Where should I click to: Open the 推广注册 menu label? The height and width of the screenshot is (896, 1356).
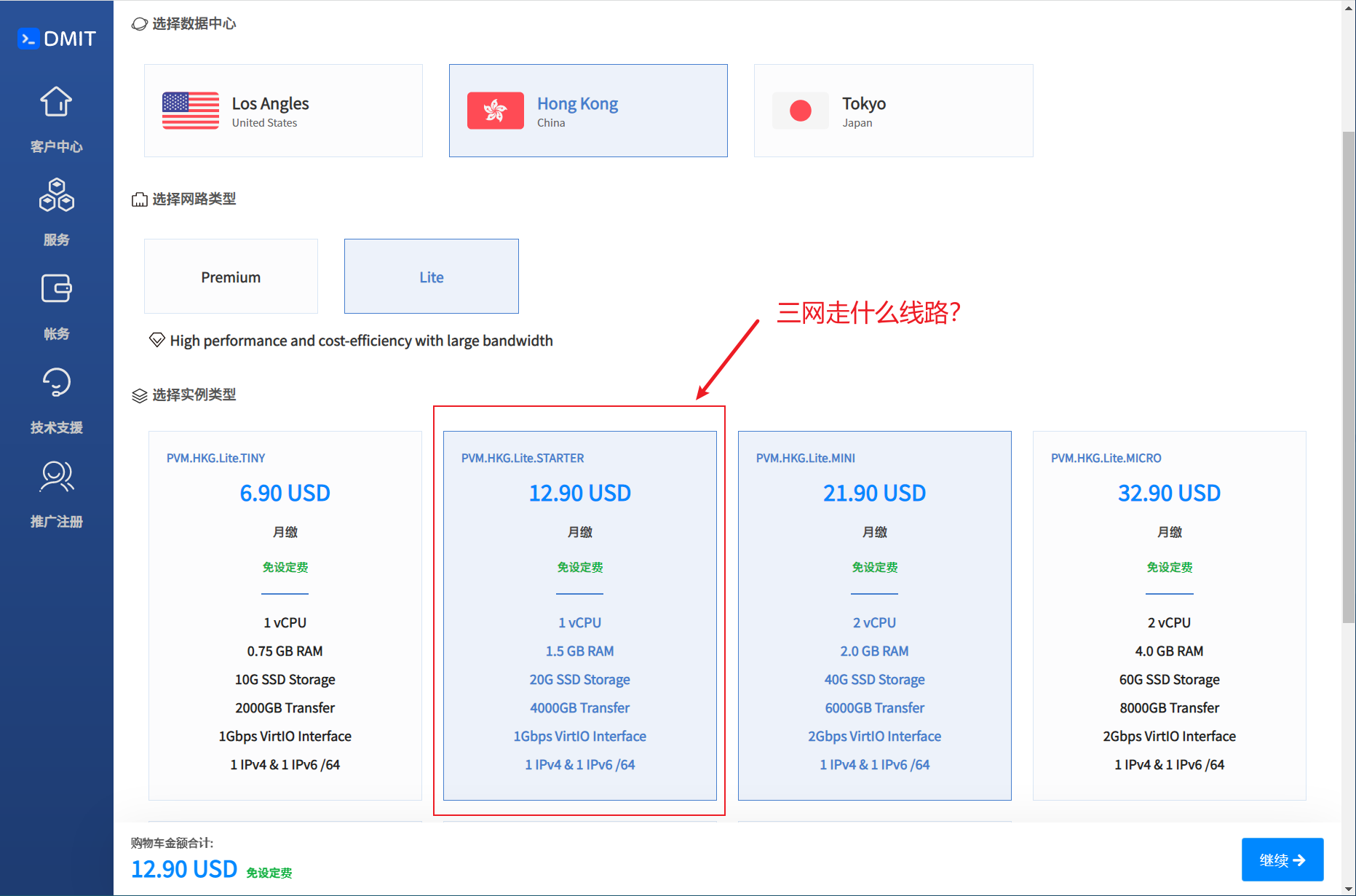click(56, 521)
